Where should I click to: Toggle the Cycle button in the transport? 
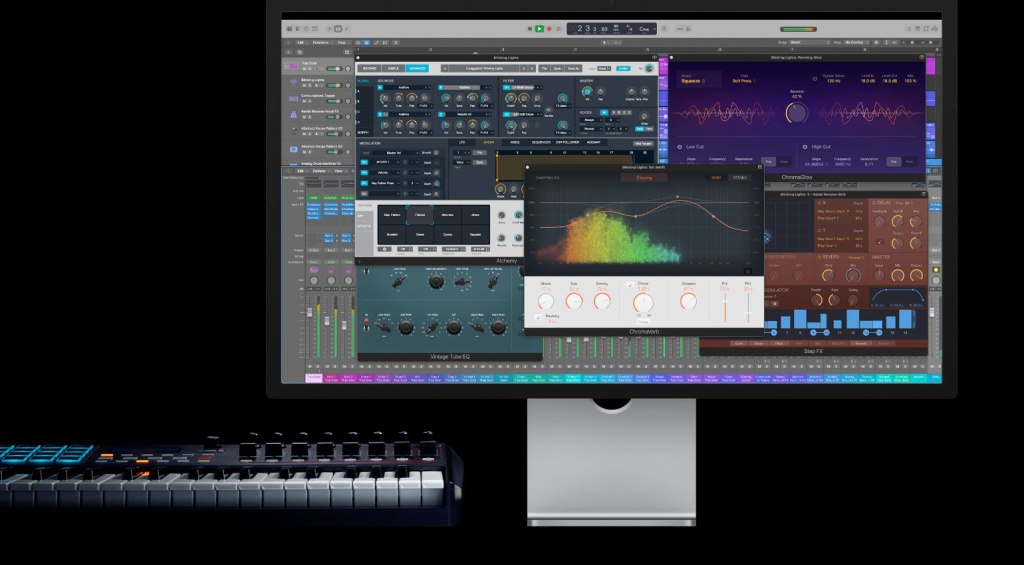pos(559,29)
